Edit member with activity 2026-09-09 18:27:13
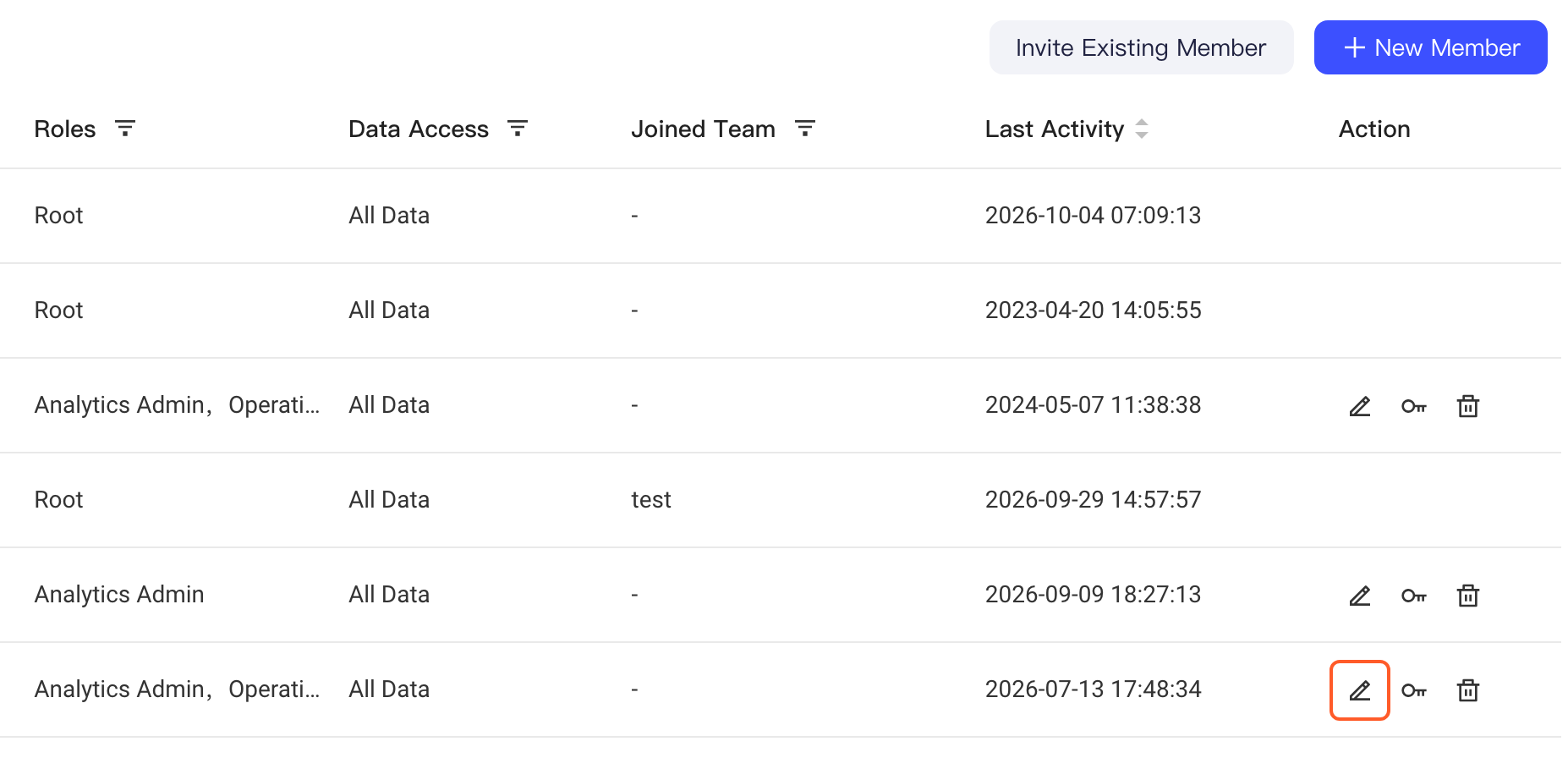1568x758 pixels. tap(1360, 596)
